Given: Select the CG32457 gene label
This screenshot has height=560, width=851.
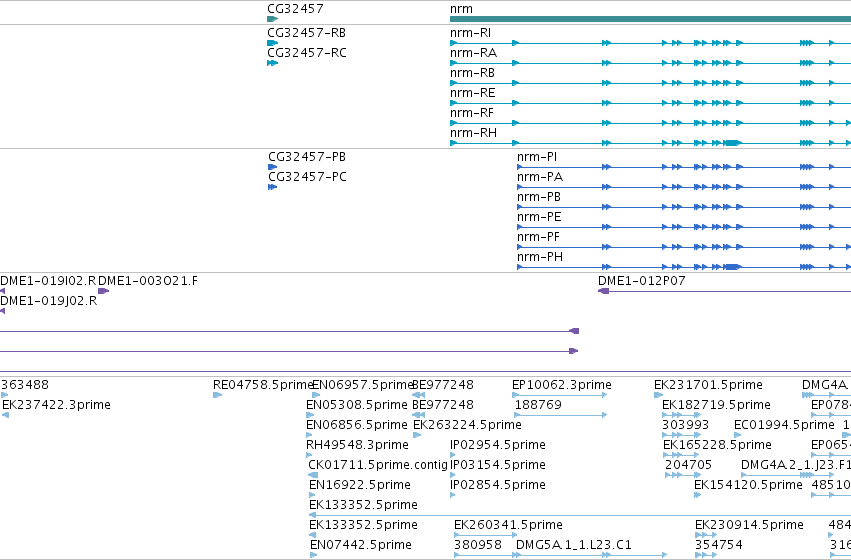Looking at the screenshot, I should tap(295, 9).
